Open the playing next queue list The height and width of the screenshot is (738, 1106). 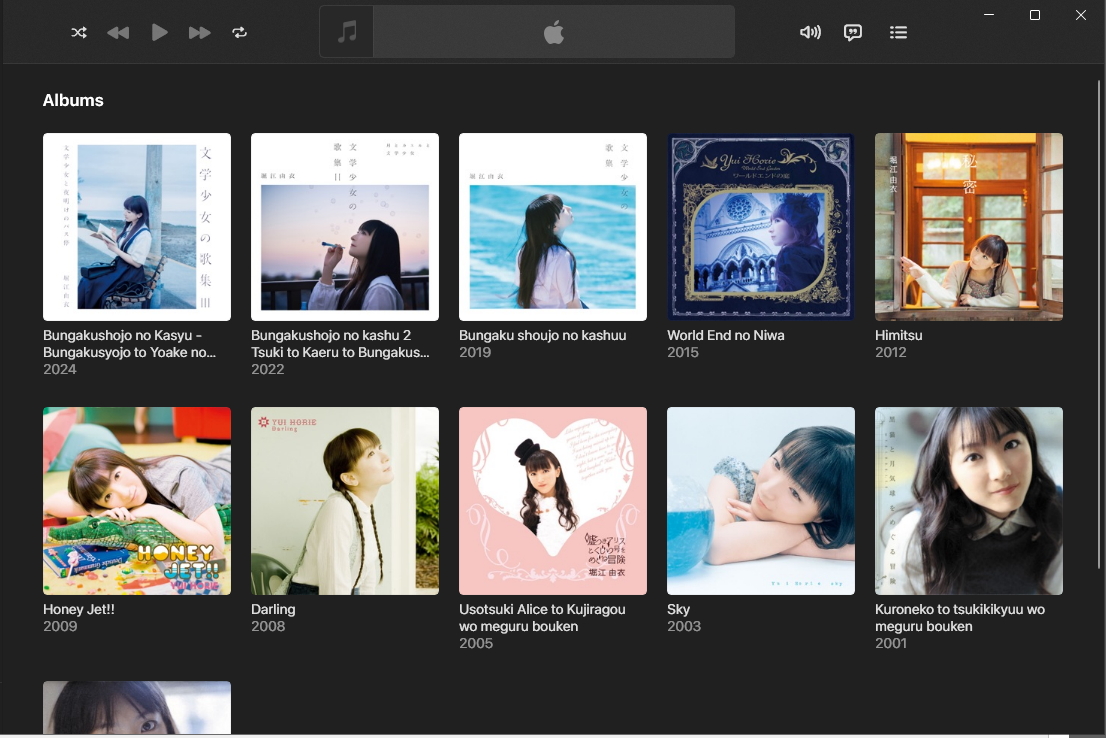[898, 32]
